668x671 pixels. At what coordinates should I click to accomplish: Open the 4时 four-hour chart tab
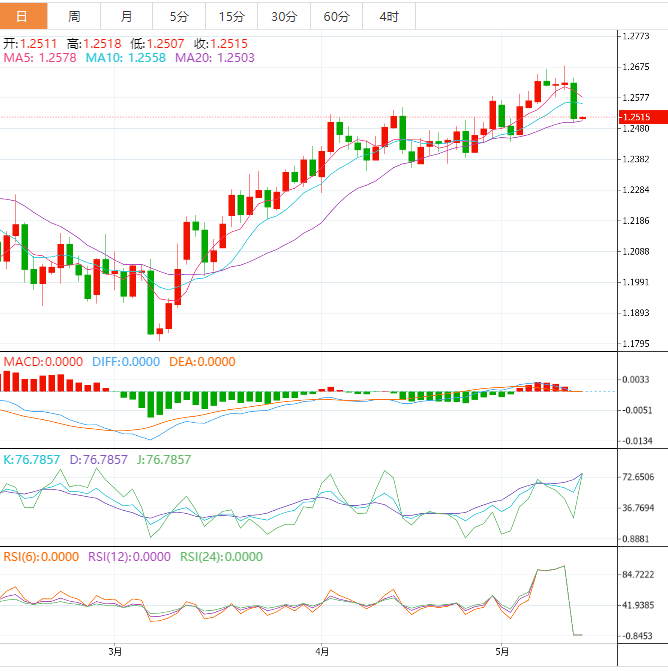pyautogui.click(x=389, y=17)
